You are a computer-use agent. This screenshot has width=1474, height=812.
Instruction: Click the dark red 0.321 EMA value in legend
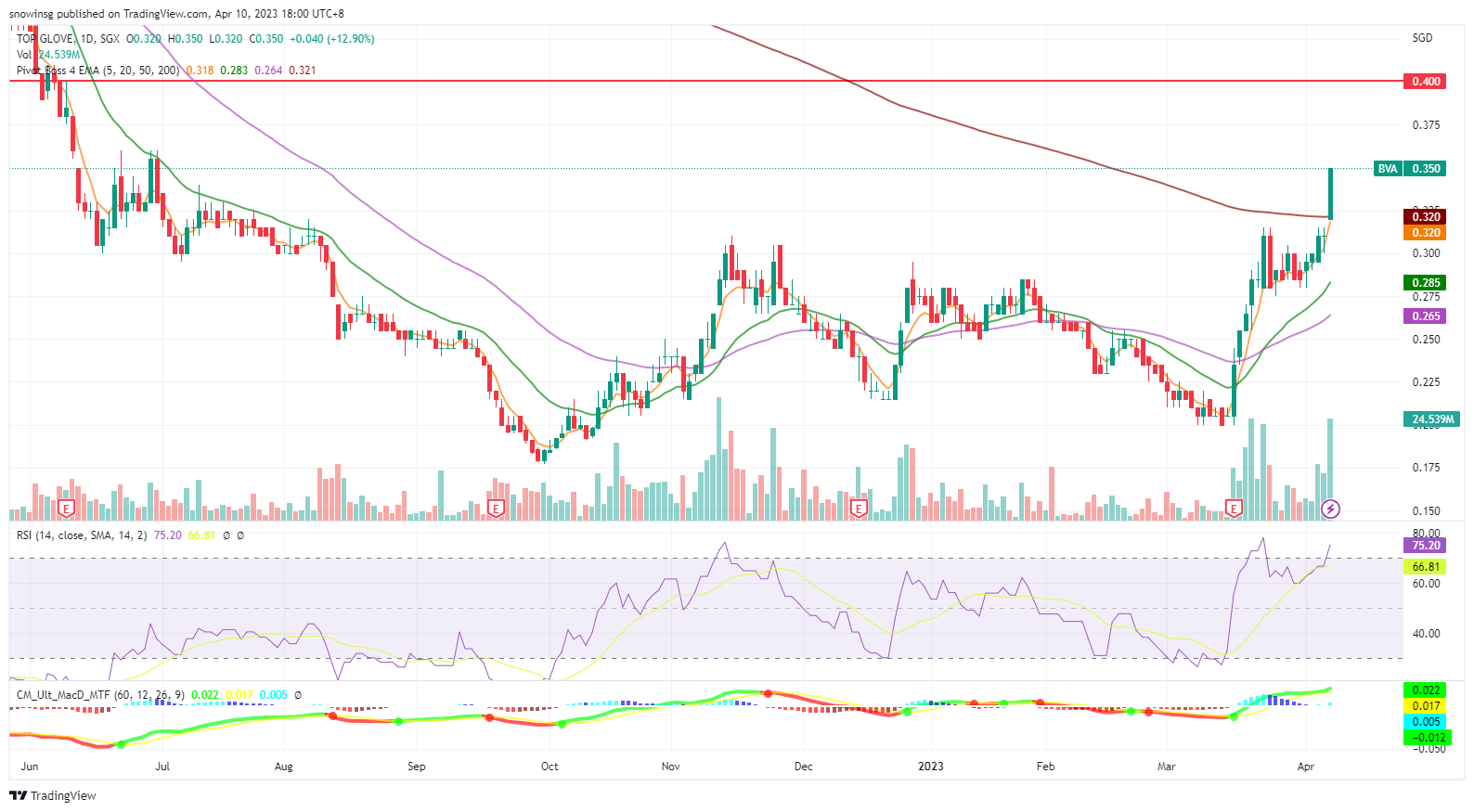tap(303, 71)
